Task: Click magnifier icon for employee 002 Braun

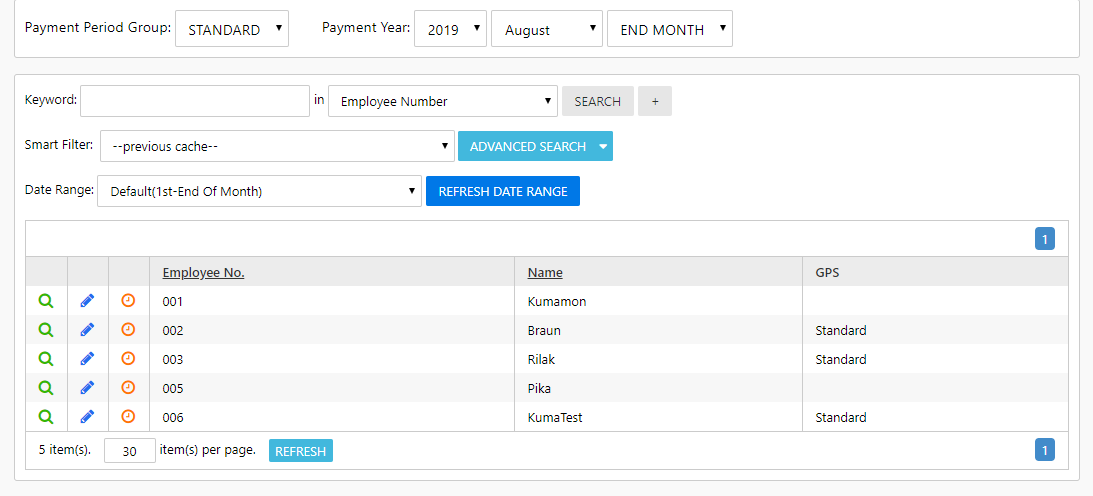Action: click(46, 330)
